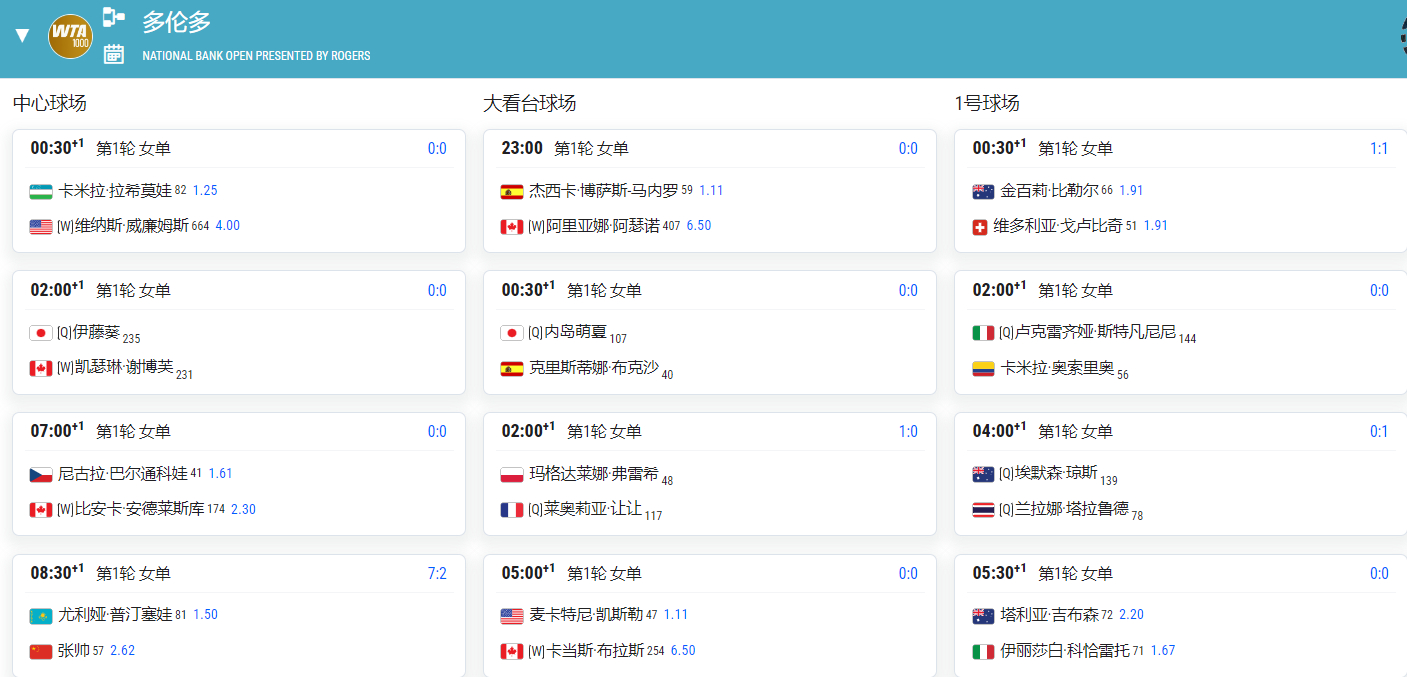Screen dimensions: 1407x677
Task: Click Australia flag beside 埃默森·琼斯
Action: (x=983, y=474)
